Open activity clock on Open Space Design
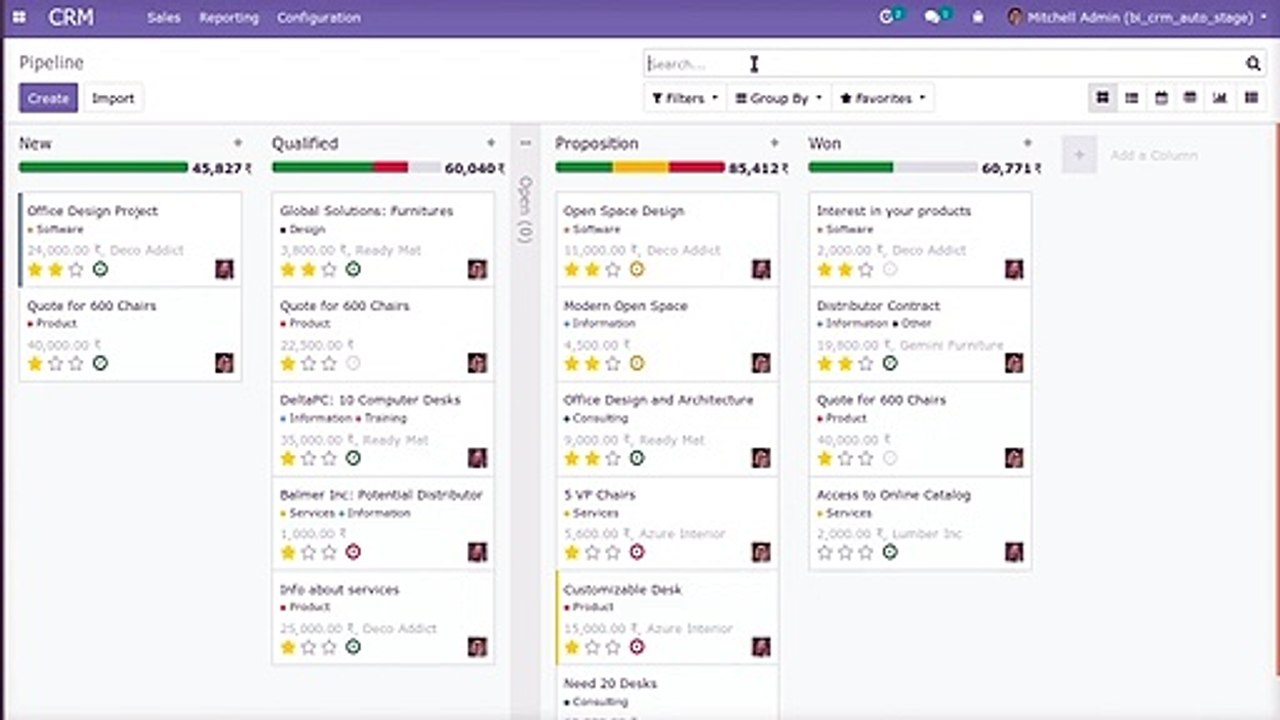1280x720 pixels. [x=637, y=269]
